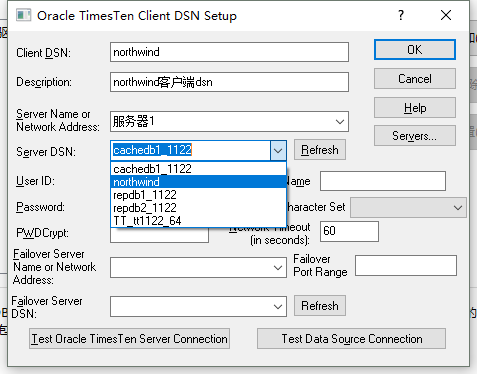Click the 'Password:' label
Screen dimensions: 477x374
point(40,207)
